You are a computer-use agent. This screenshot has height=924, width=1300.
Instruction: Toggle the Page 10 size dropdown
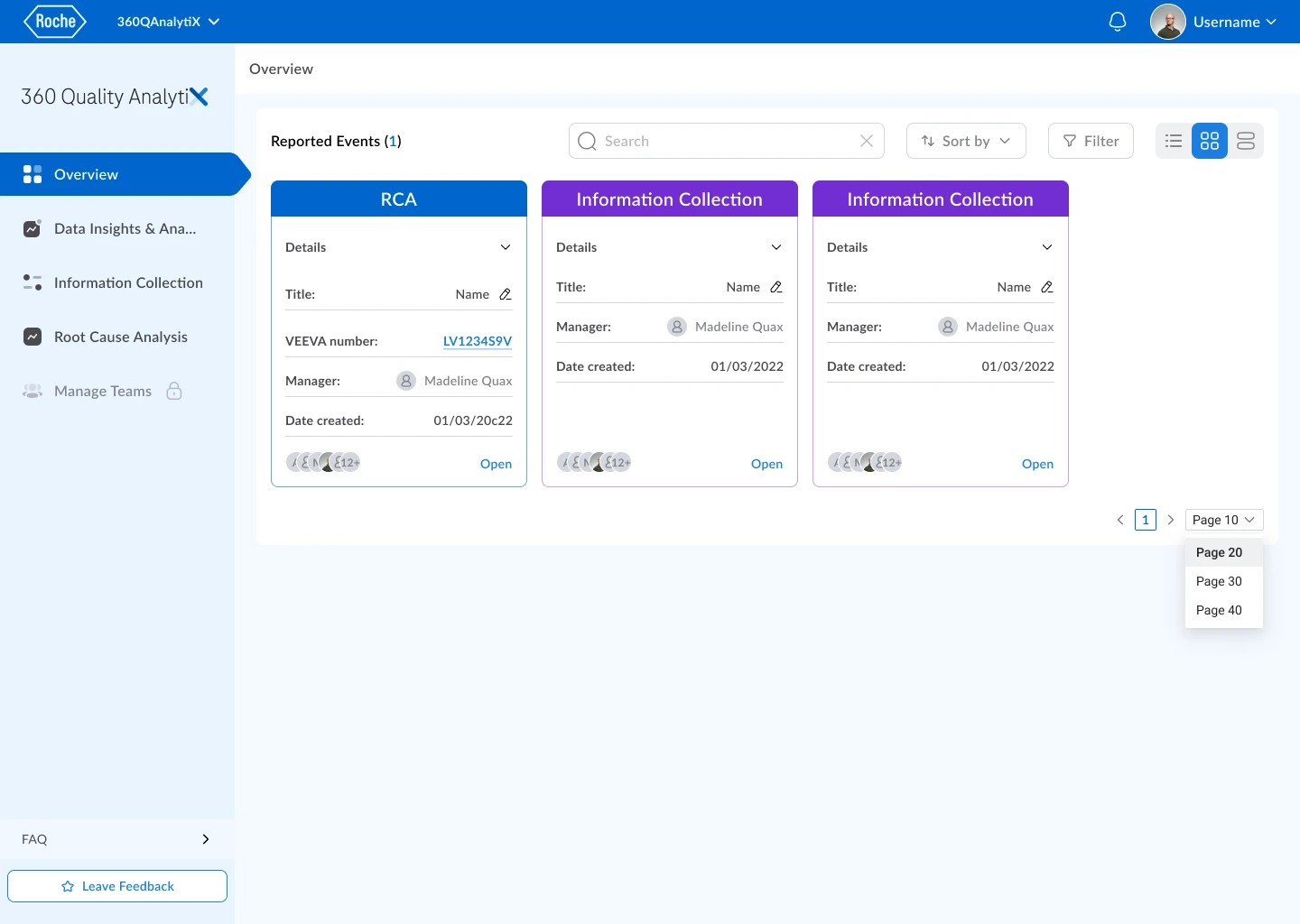pyautogui.click(x=1224, y=520)
